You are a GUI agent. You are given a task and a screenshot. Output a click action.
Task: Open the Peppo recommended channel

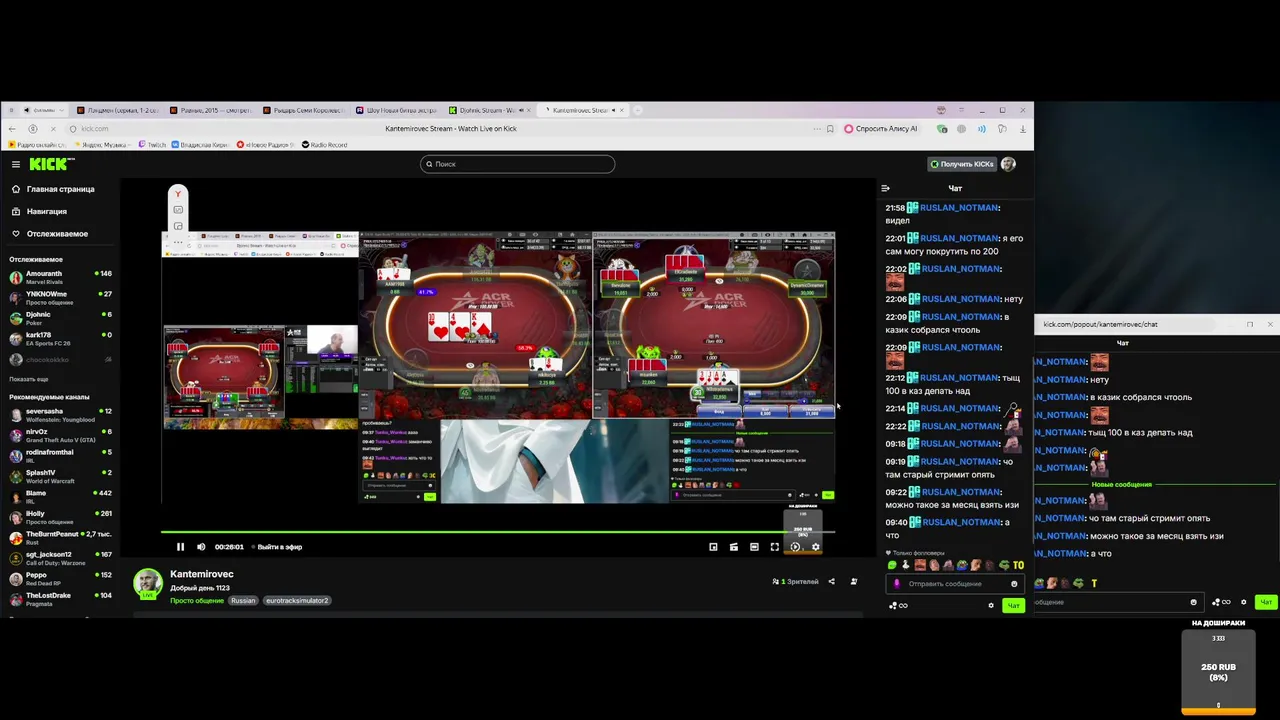tap(60, 579)
